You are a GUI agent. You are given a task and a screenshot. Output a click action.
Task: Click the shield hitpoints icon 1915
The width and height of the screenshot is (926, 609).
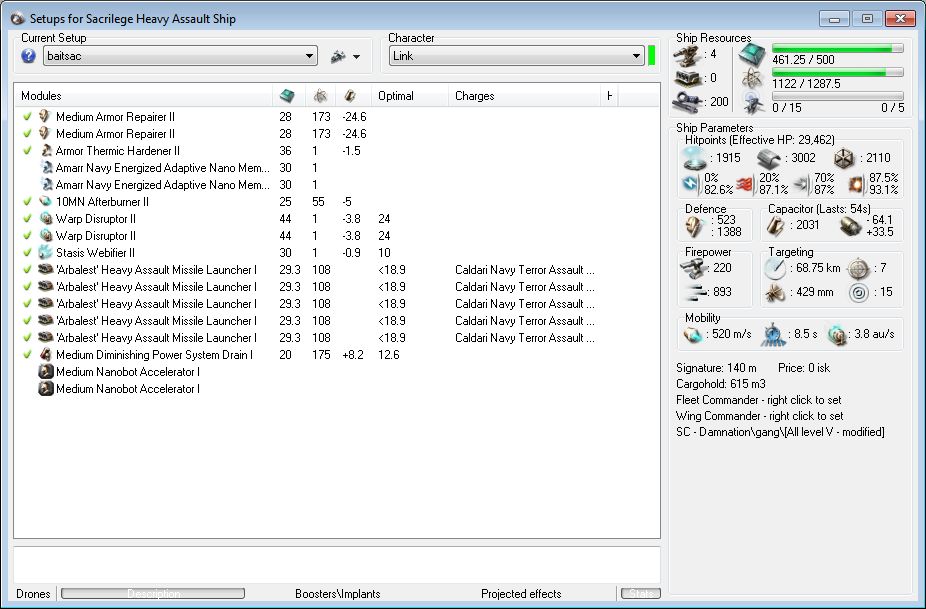[x=694, y=158]
